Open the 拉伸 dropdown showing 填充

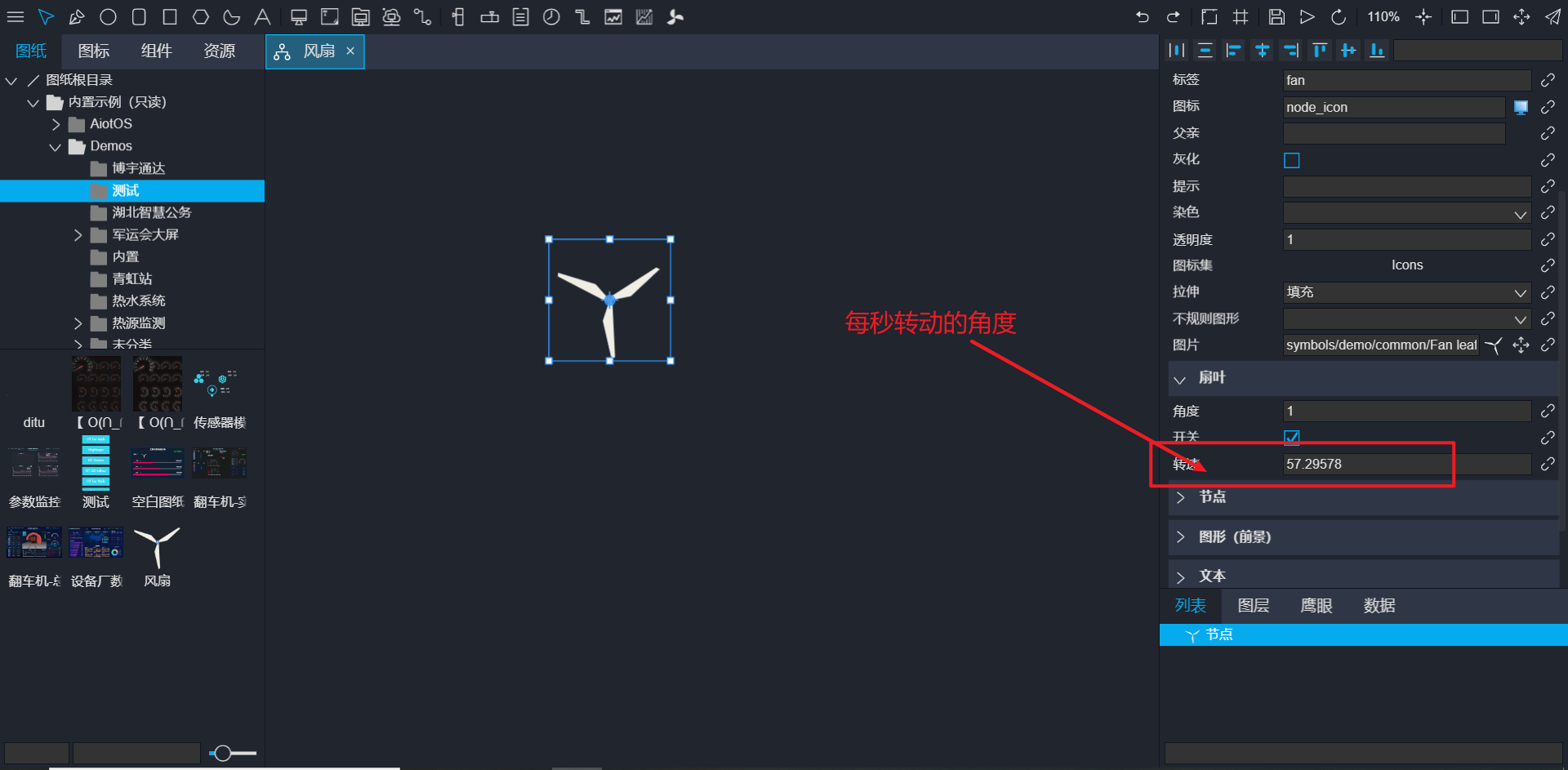tap(1406, 292)
